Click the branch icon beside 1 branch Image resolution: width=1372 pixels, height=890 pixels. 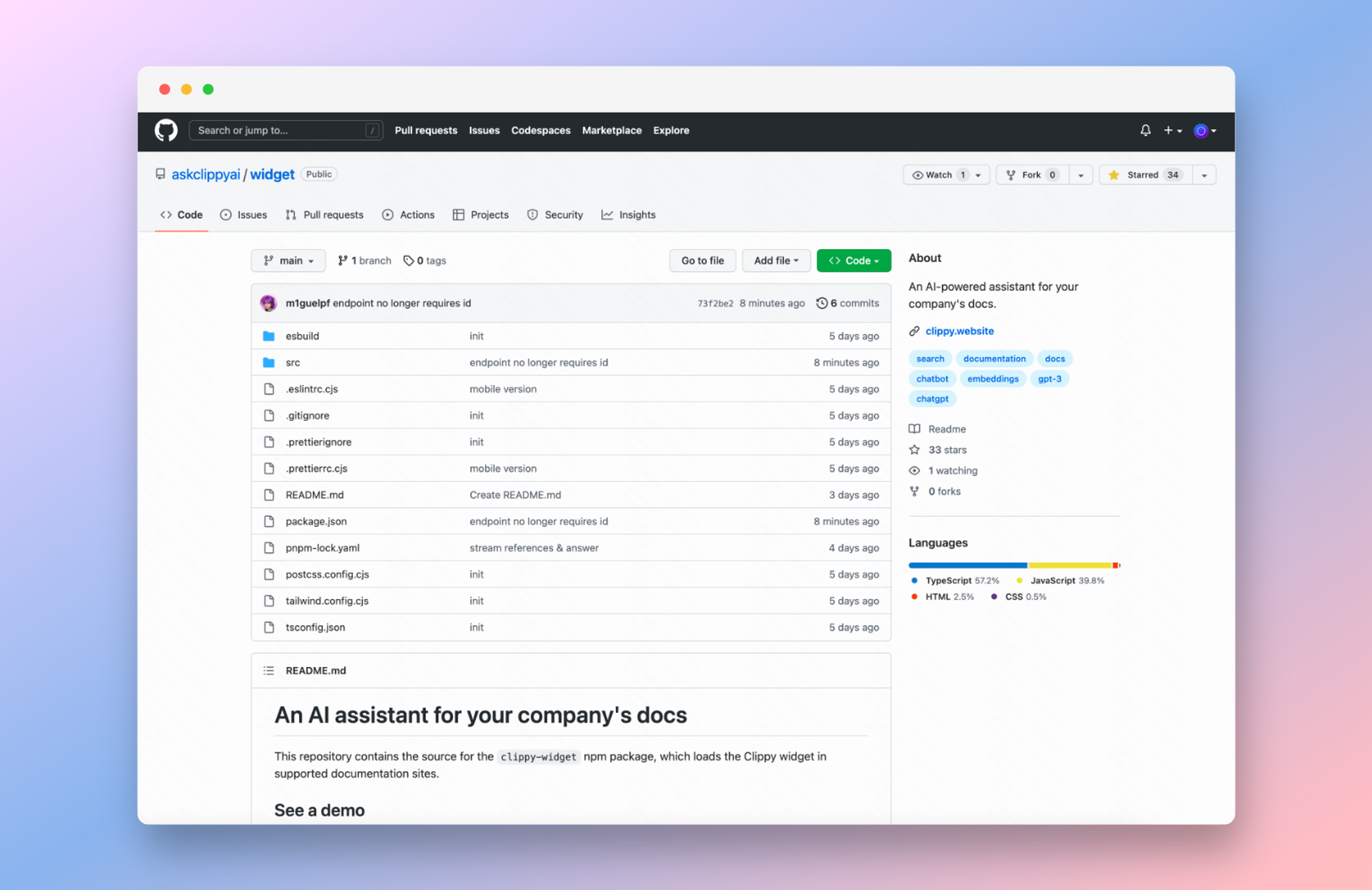(342, 261)
